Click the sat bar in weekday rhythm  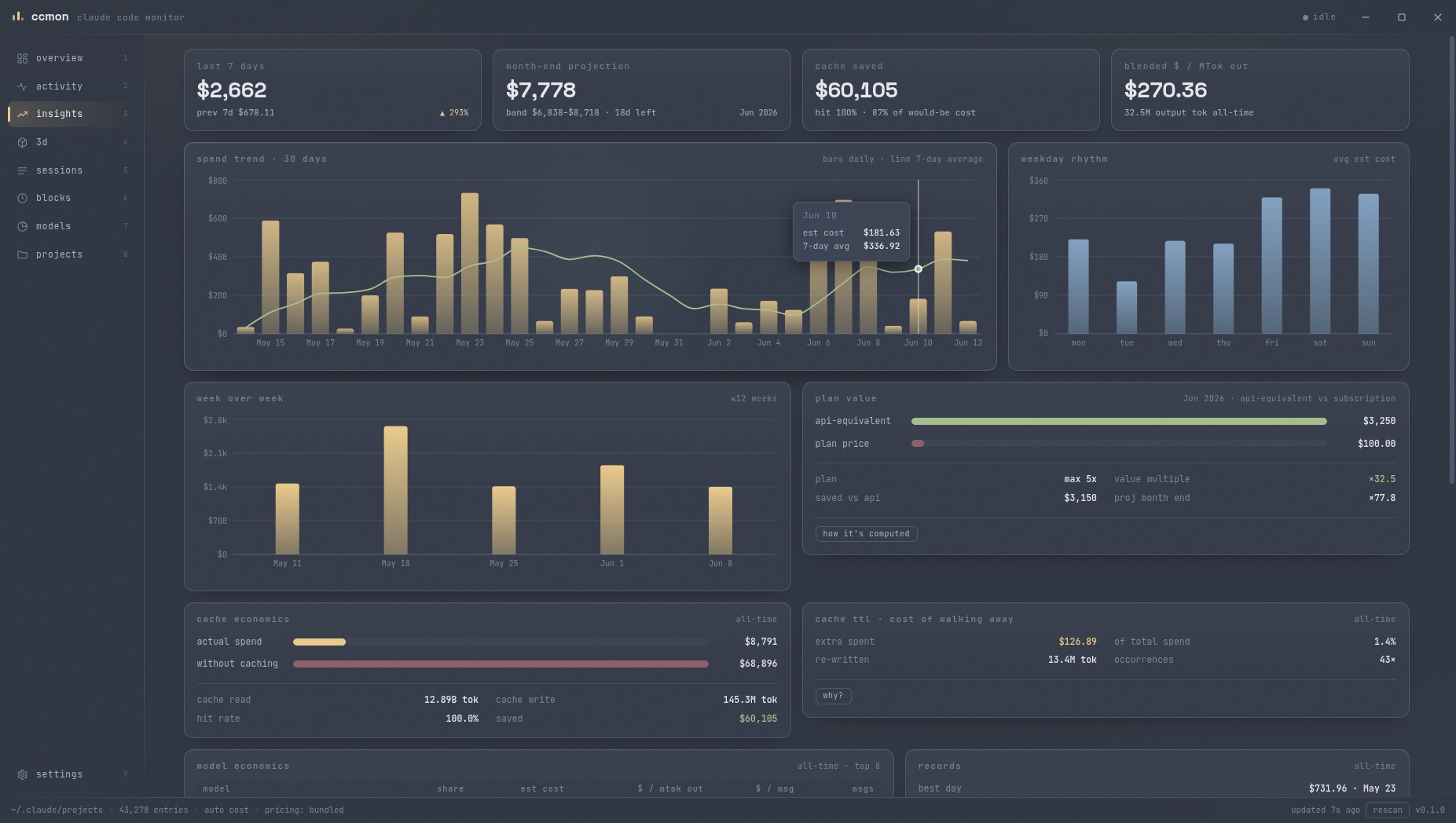[x=1320, y=261]
